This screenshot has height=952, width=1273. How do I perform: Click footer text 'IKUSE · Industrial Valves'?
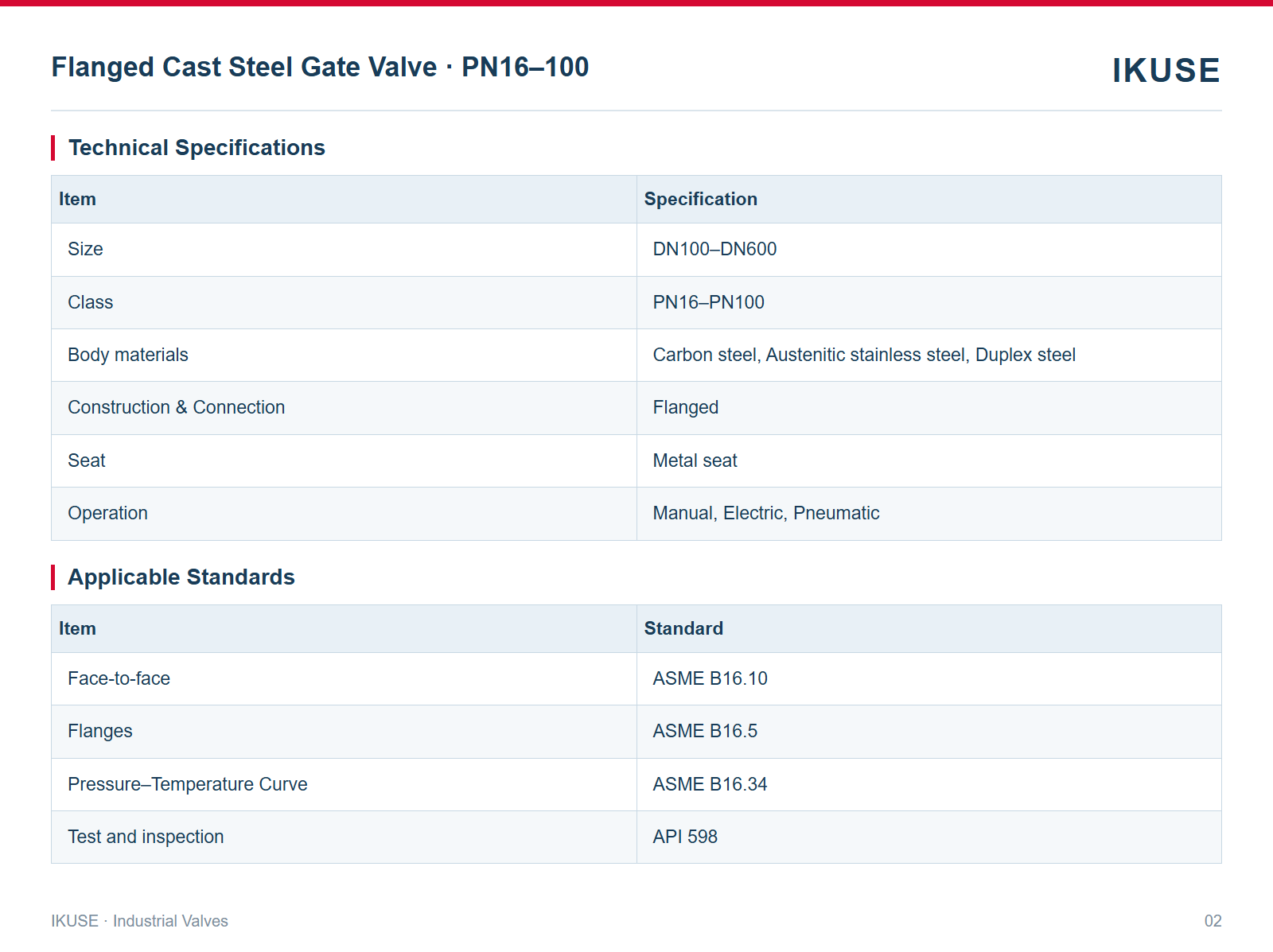140,921
